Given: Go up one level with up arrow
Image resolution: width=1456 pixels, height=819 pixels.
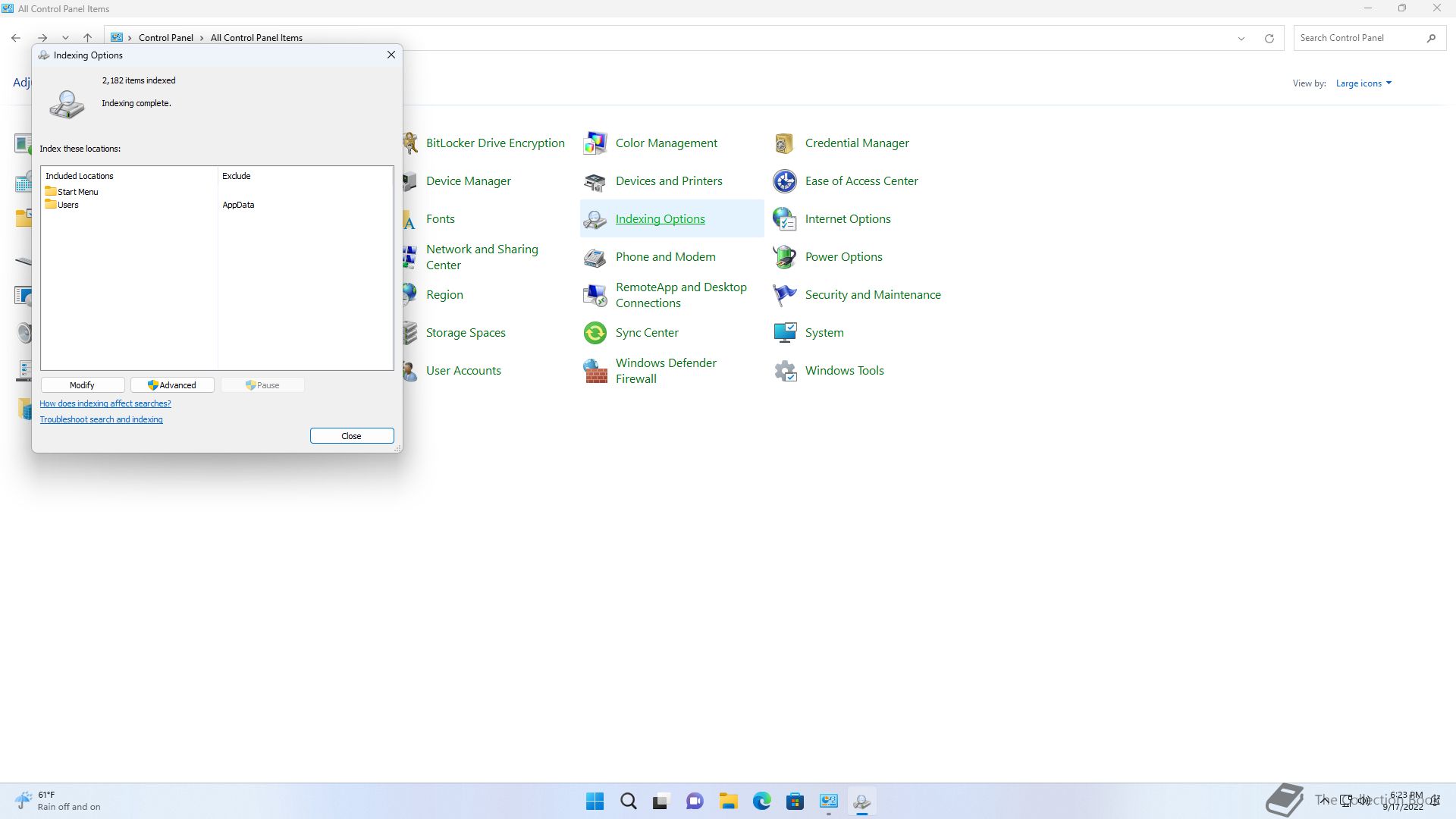Looking at the screenshot, I should click(88, 38).
